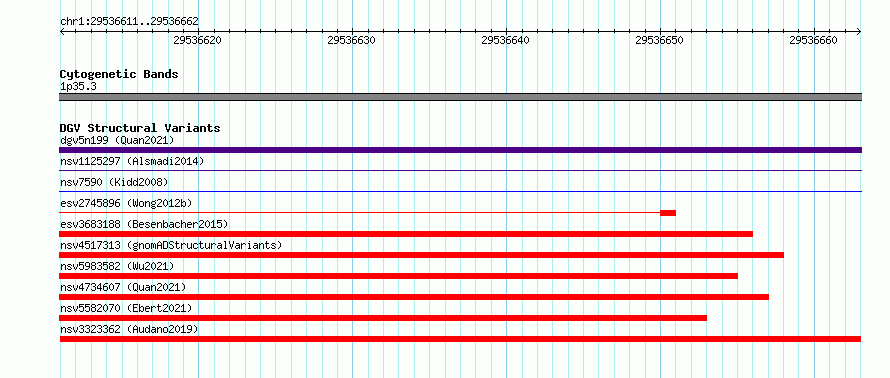890x378 pixels.
Task: Click the 29536650 ruler position label
Action: point(660,40)
